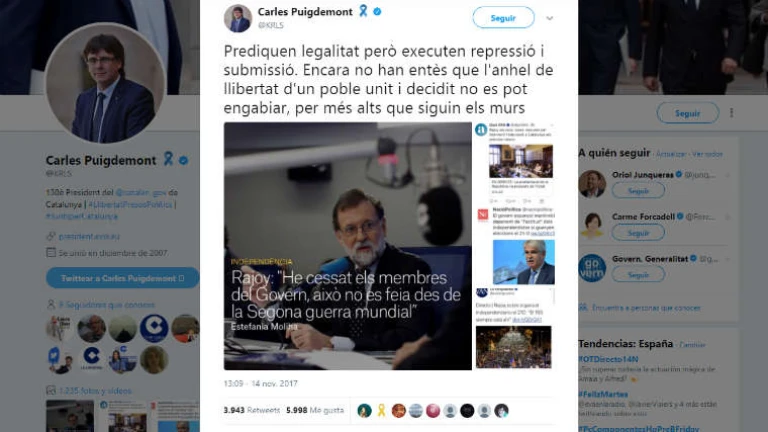Click the large Carles Puigdemont profile photo
Image resolution: width=768 pixels, height=432 pixels.
(x=105, y=83)
